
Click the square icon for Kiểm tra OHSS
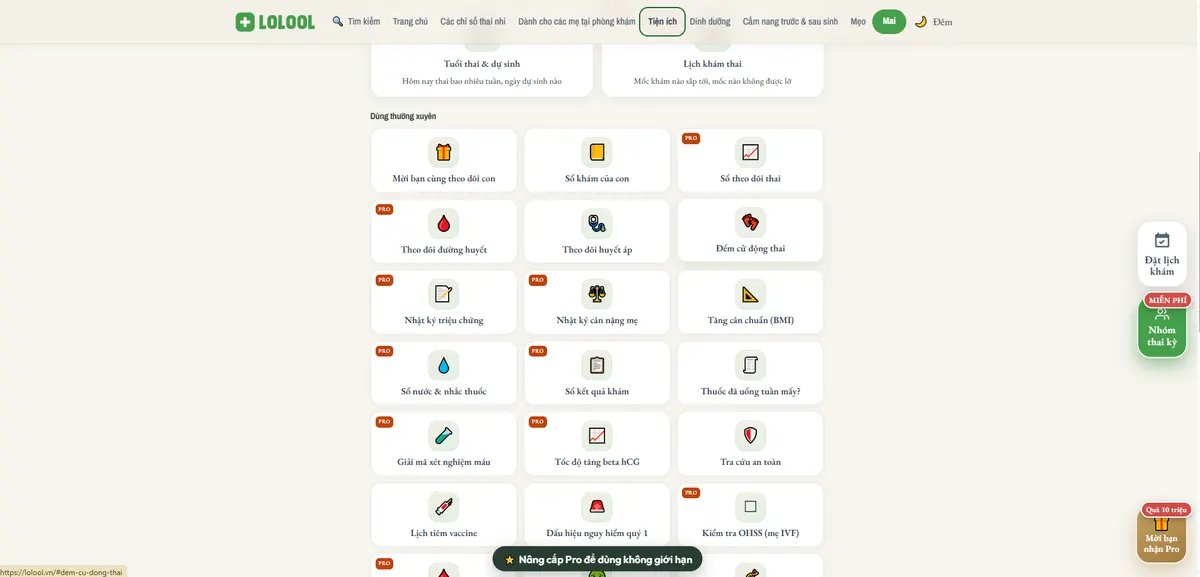751,507
